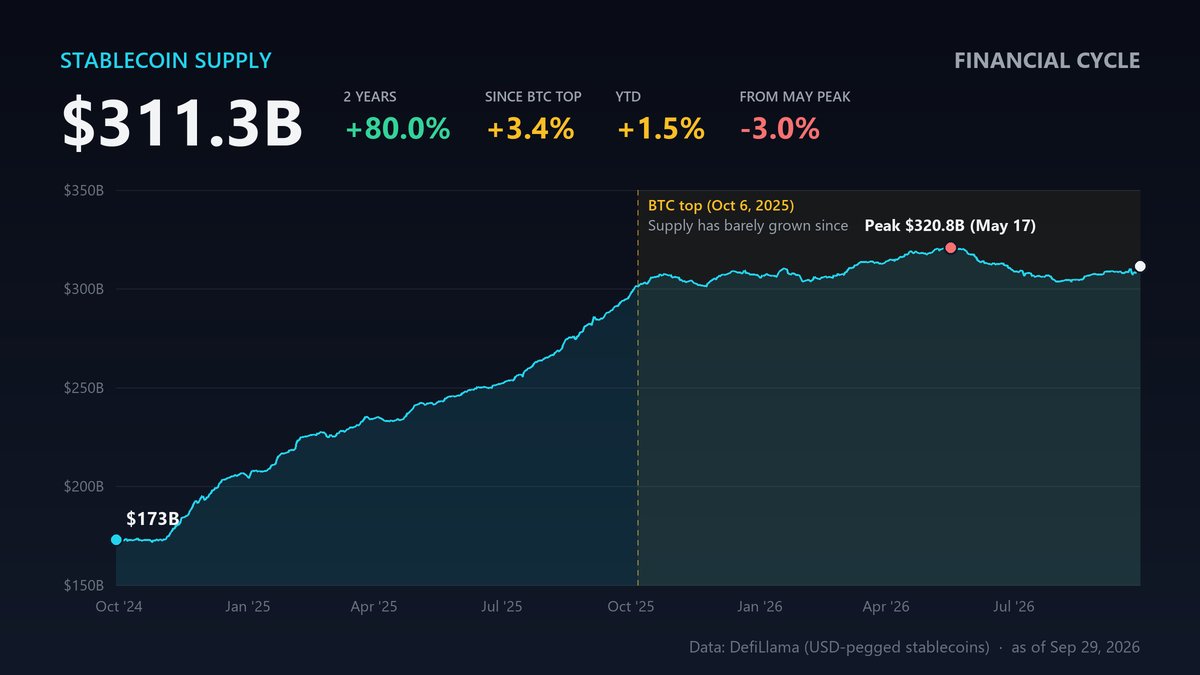Click the Jul '25 x-axis label

click(x=502, y=607)
